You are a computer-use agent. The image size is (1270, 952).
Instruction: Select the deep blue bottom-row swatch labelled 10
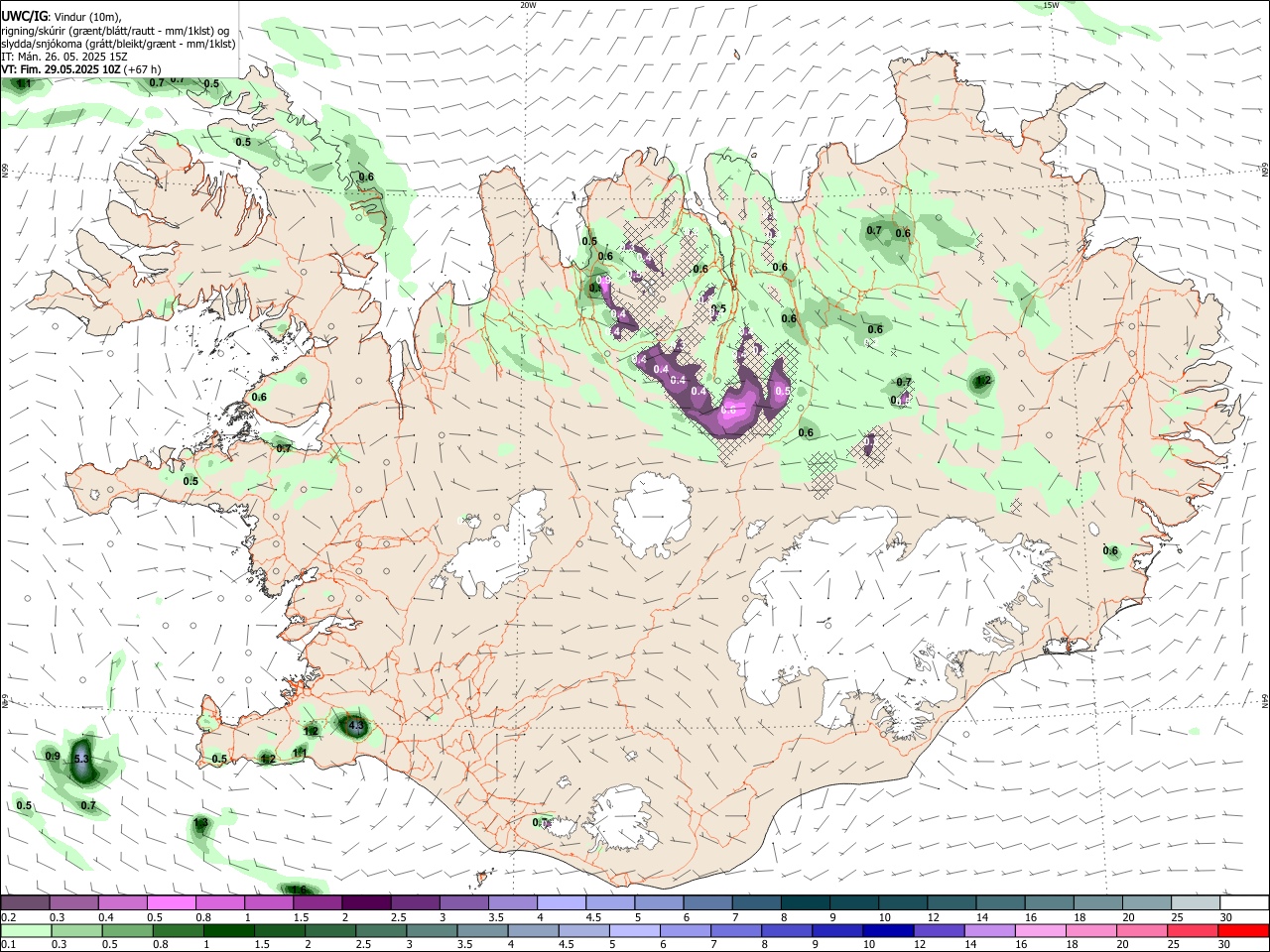tap(888, 930)
